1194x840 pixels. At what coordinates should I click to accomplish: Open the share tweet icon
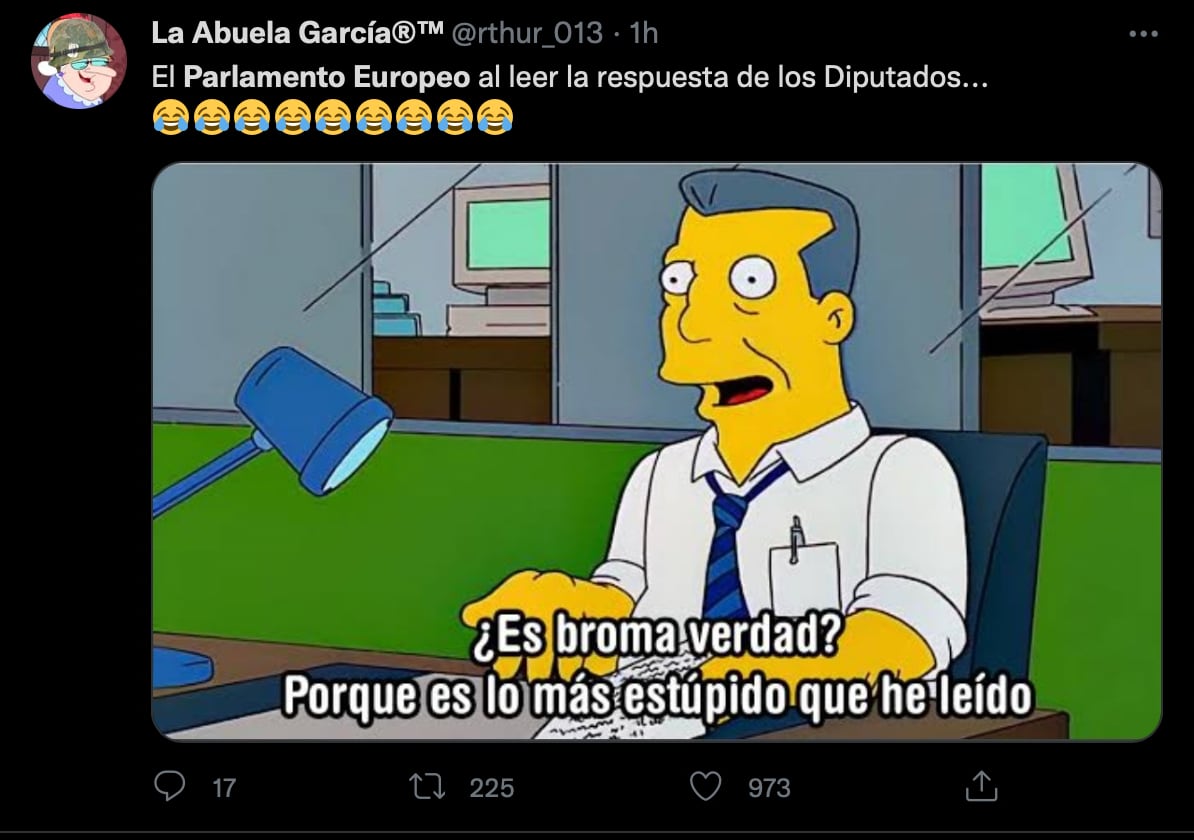click(982, 786)
